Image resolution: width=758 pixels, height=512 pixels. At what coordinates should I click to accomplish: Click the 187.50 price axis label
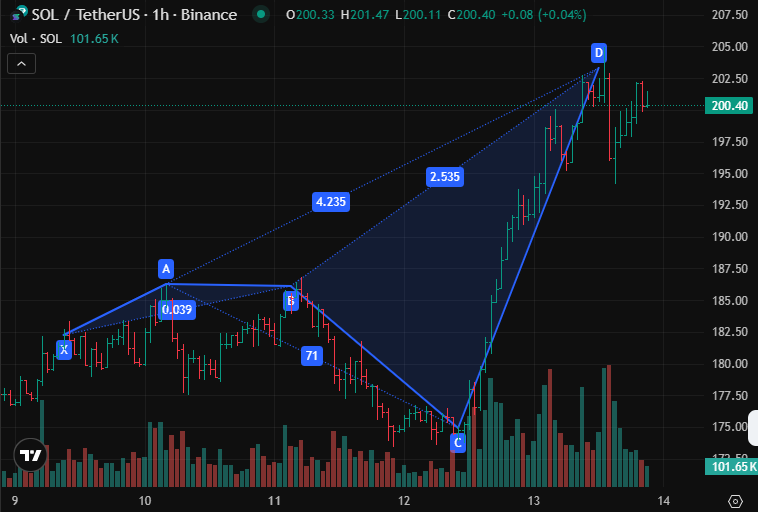pyautogui.click(x=729, y=269)
